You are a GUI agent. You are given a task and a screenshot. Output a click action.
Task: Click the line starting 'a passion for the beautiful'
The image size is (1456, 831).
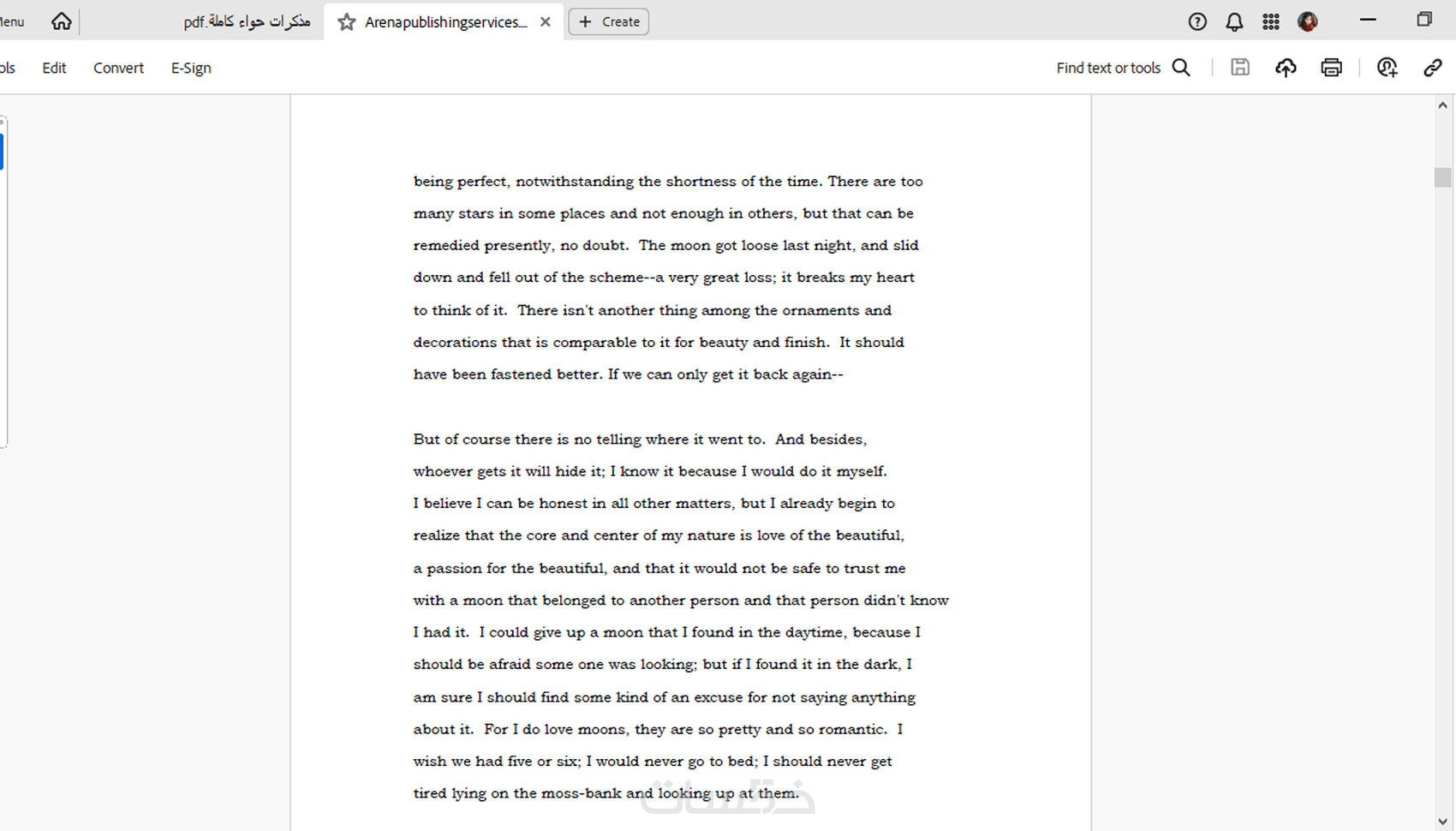point(659,568)
